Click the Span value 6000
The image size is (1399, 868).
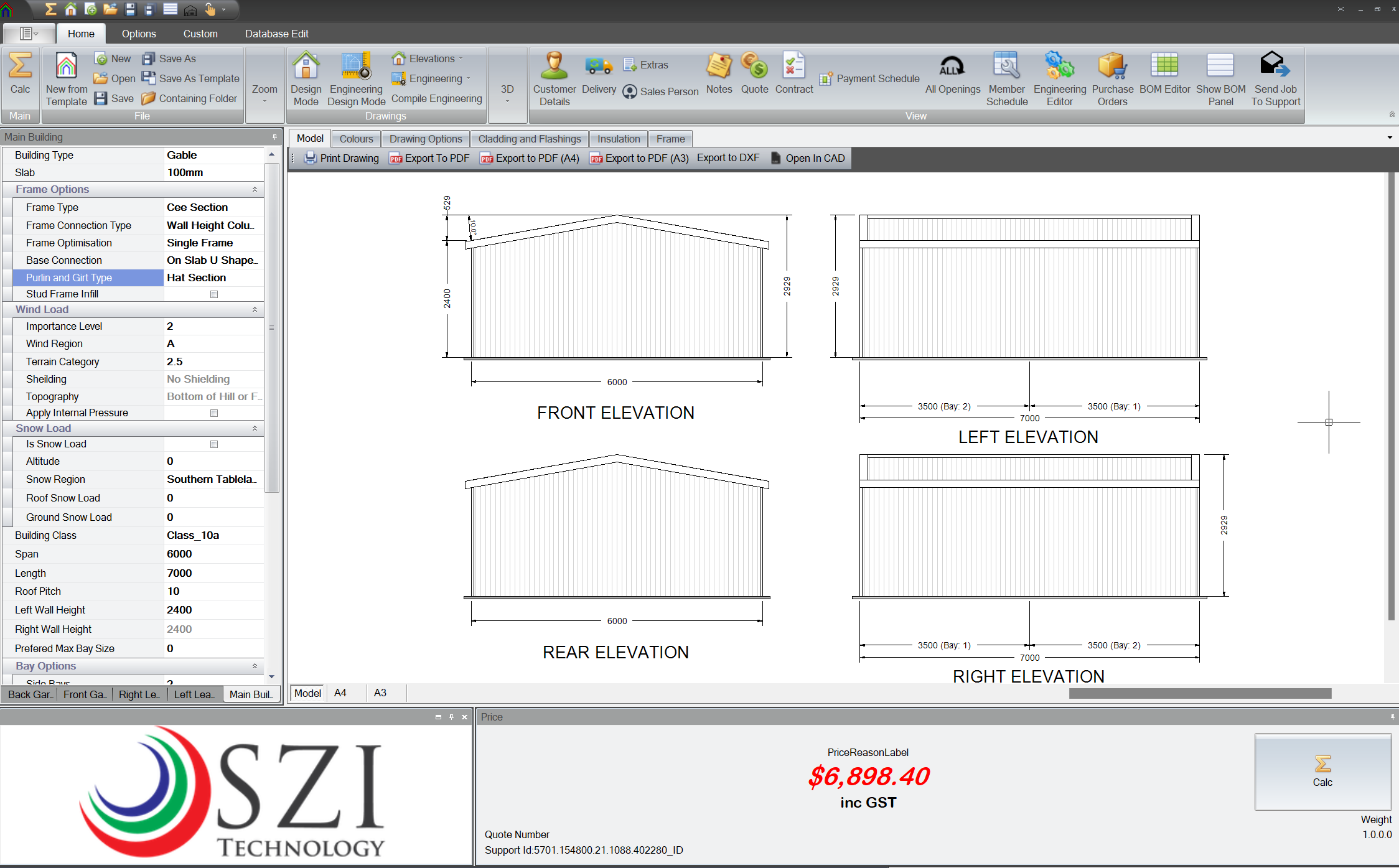[x=213, y=554]
